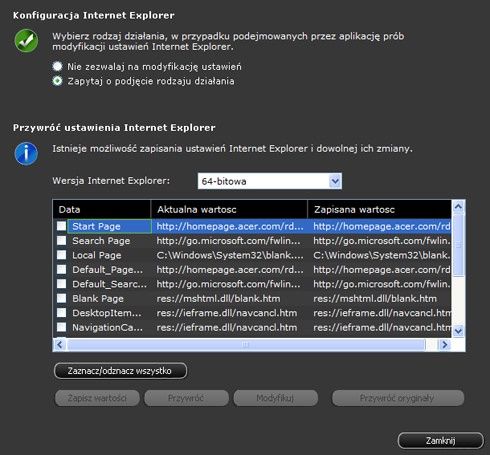Check the Search Page checkbox
490x455 pixels.
click(61, 240)
